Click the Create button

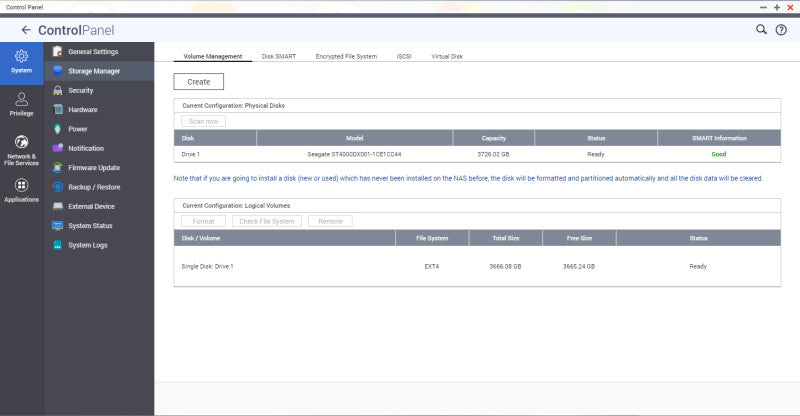tap(198, 82)
